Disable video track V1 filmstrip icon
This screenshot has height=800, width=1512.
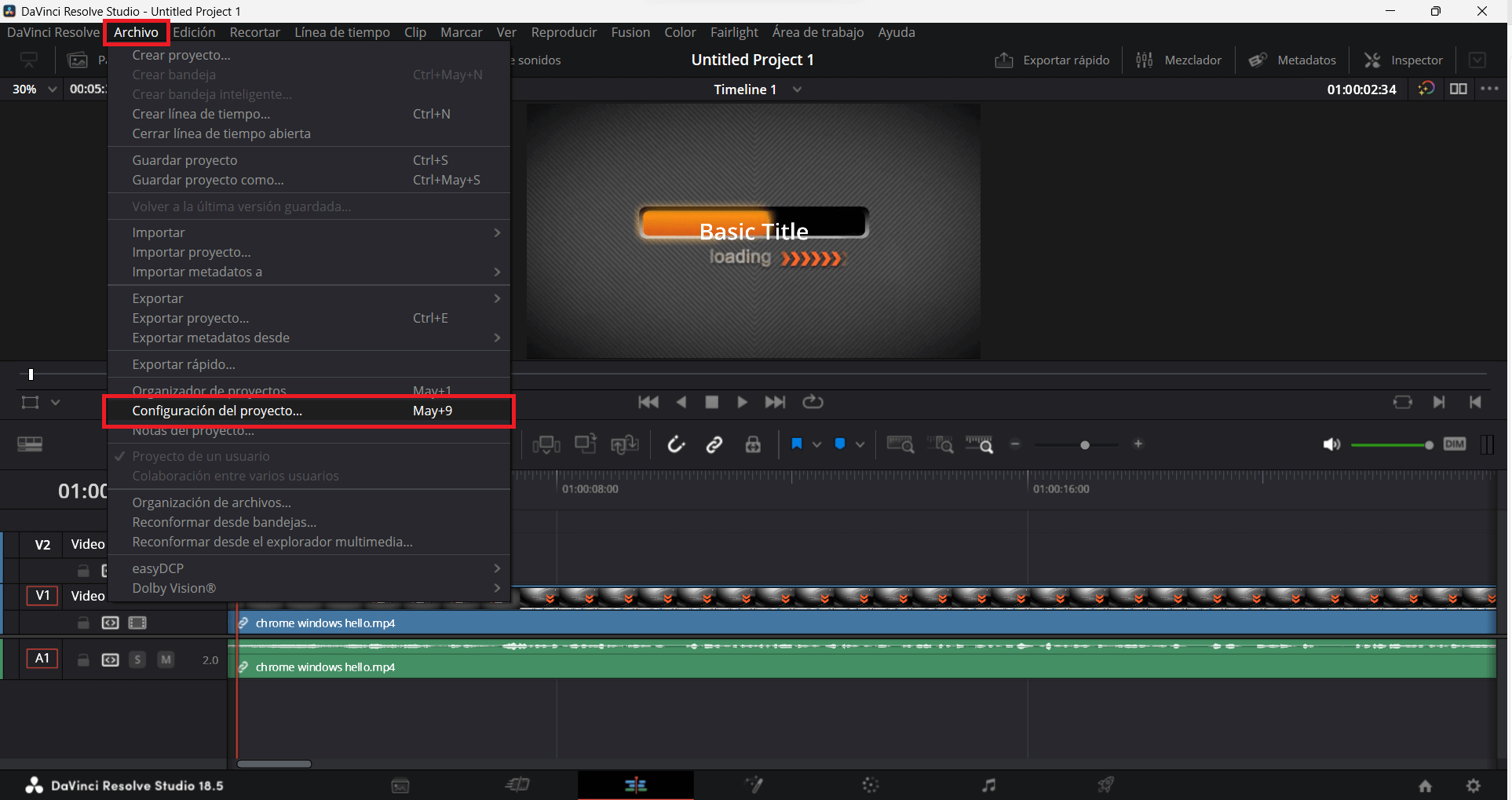[x=137, y=623]
